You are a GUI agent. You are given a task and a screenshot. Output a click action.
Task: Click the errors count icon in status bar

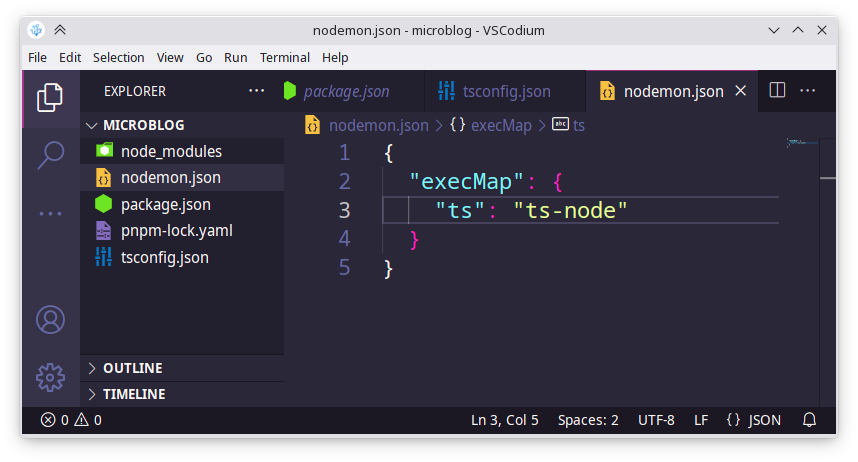tap(48, 420)
